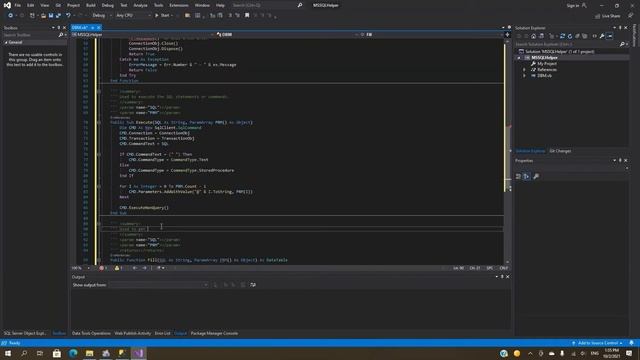Click the Open File toolbar icon

43,16
